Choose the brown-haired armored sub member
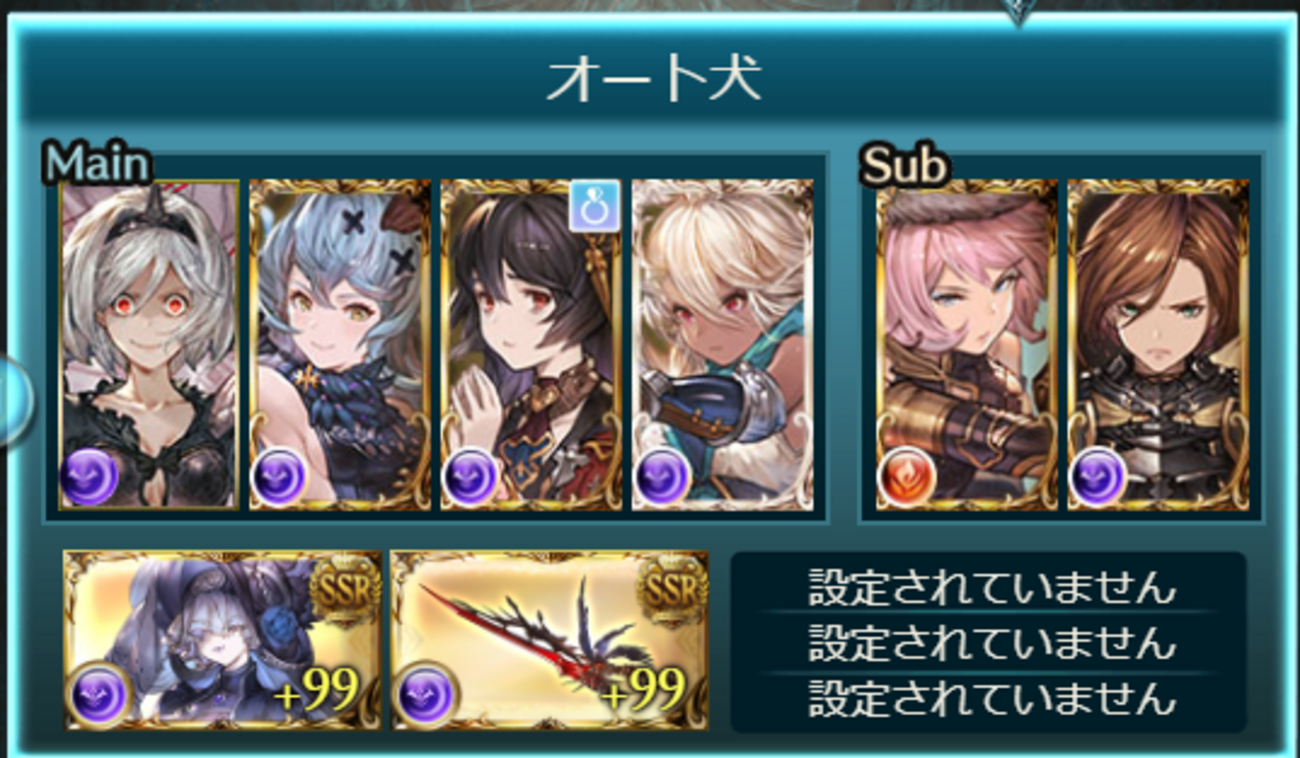 coord(1158,345)
